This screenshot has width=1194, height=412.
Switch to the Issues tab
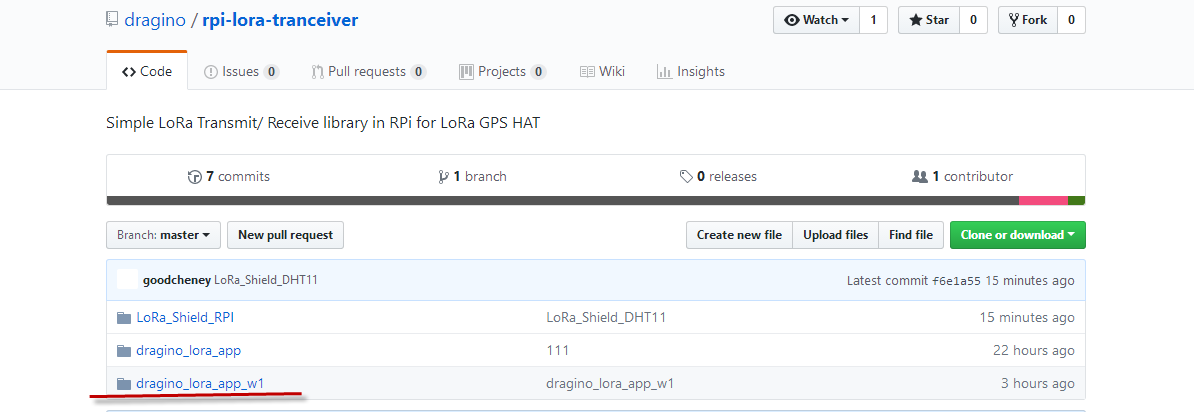tap(241, 72)
